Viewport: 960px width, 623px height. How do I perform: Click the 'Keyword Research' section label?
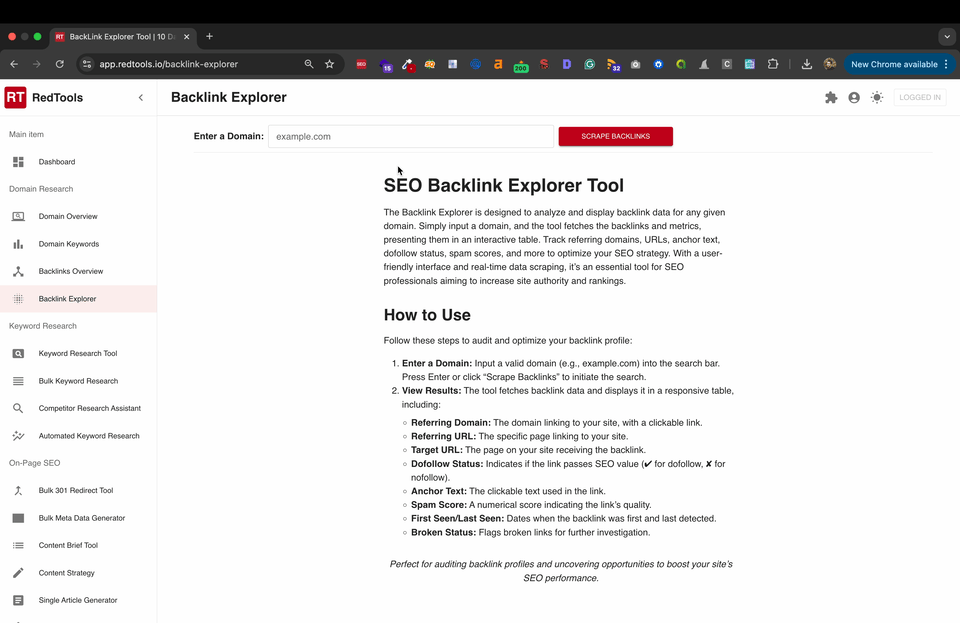[43, 326]
